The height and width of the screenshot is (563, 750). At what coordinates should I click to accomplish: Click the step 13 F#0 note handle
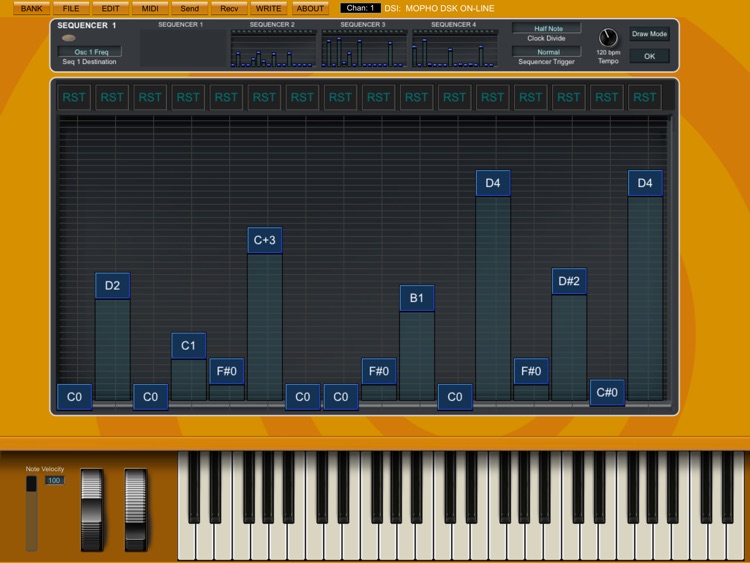[531, 371]
